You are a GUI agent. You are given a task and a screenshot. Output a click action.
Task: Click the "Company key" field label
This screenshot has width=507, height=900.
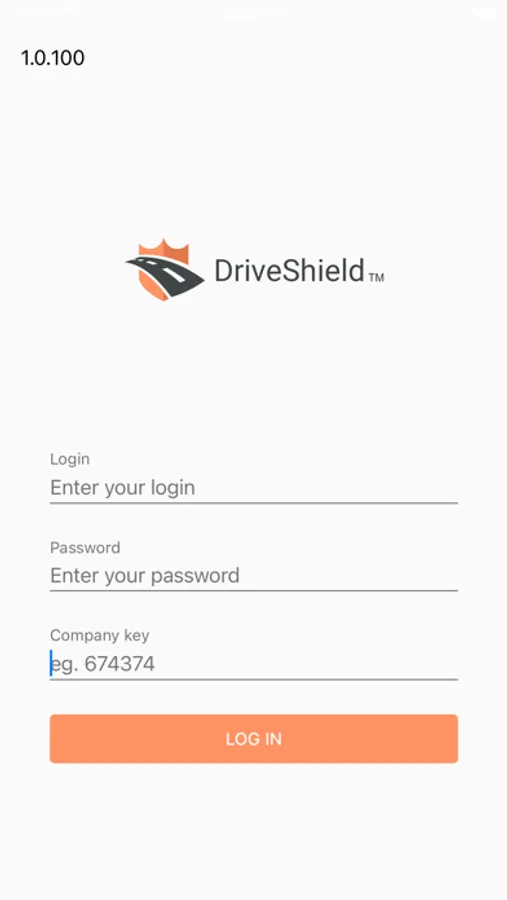pos(100,635)
